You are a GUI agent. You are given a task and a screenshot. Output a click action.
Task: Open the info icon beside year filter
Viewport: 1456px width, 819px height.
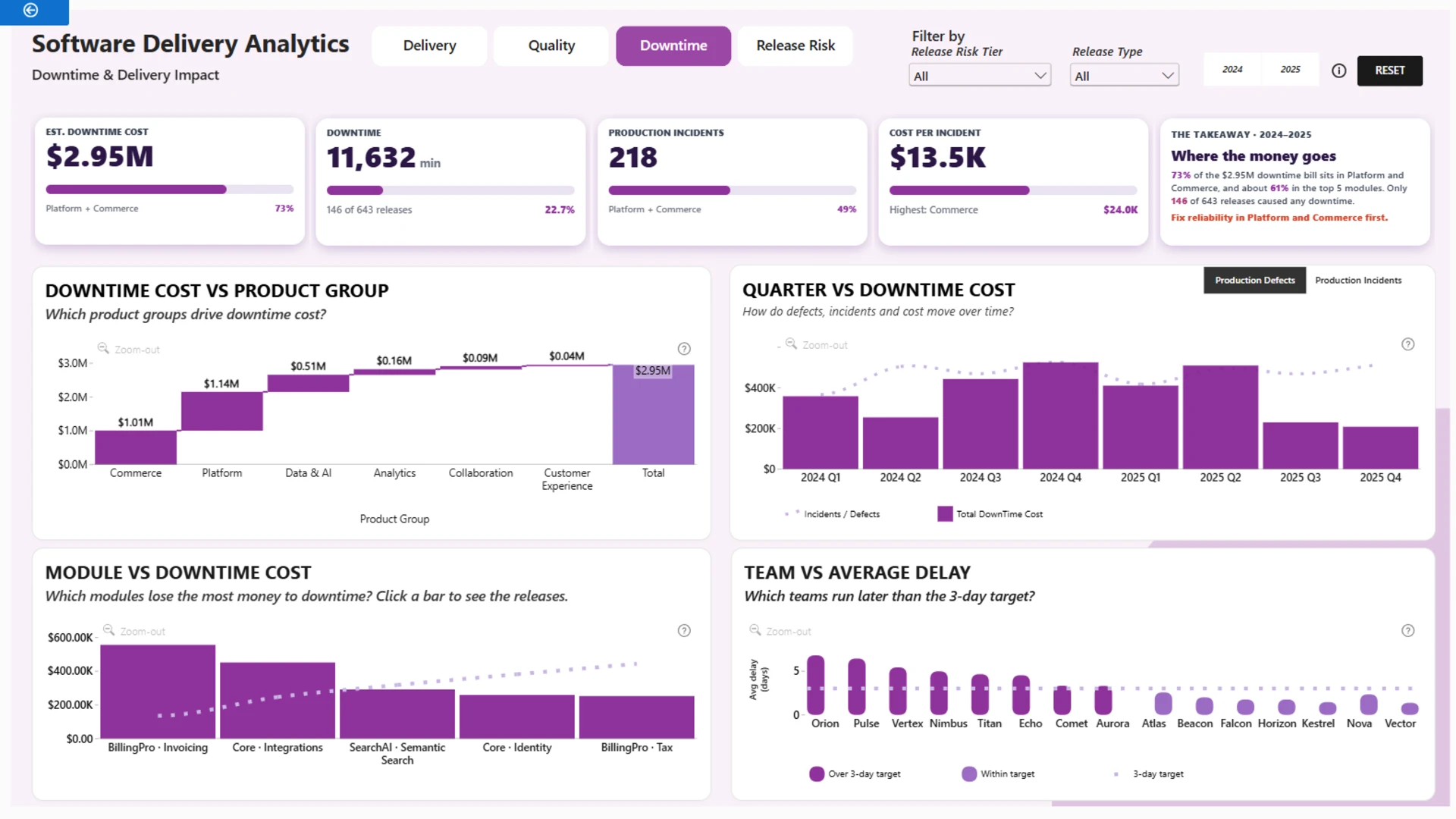pyautogui.click(x=1338, y=71)
